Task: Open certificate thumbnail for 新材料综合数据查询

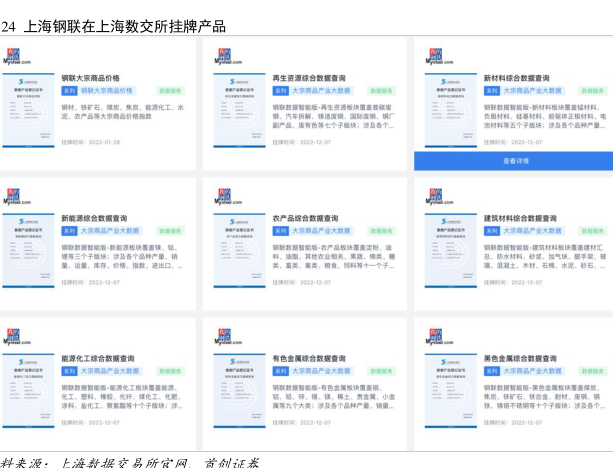Action: pos(451,110)
